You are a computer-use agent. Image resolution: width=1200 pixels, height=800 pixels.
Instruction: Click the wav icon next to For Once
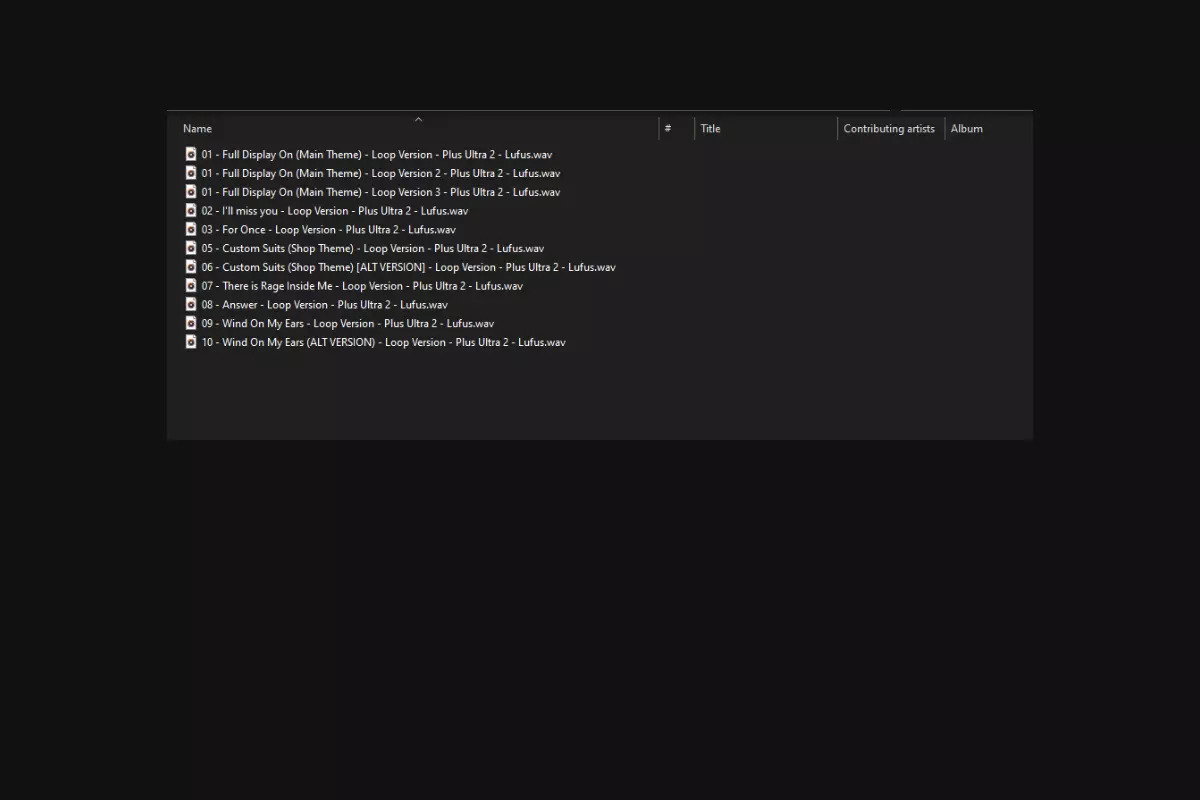click(191, 229)
